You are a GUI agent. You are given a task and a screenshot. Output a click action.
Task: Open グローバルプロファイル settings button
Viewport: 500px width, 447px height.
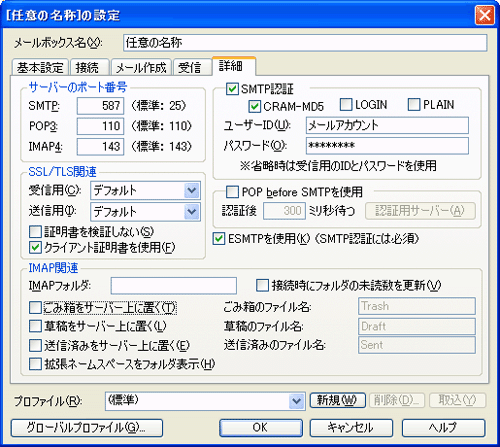pyautogui.click(x=87, y=428)
